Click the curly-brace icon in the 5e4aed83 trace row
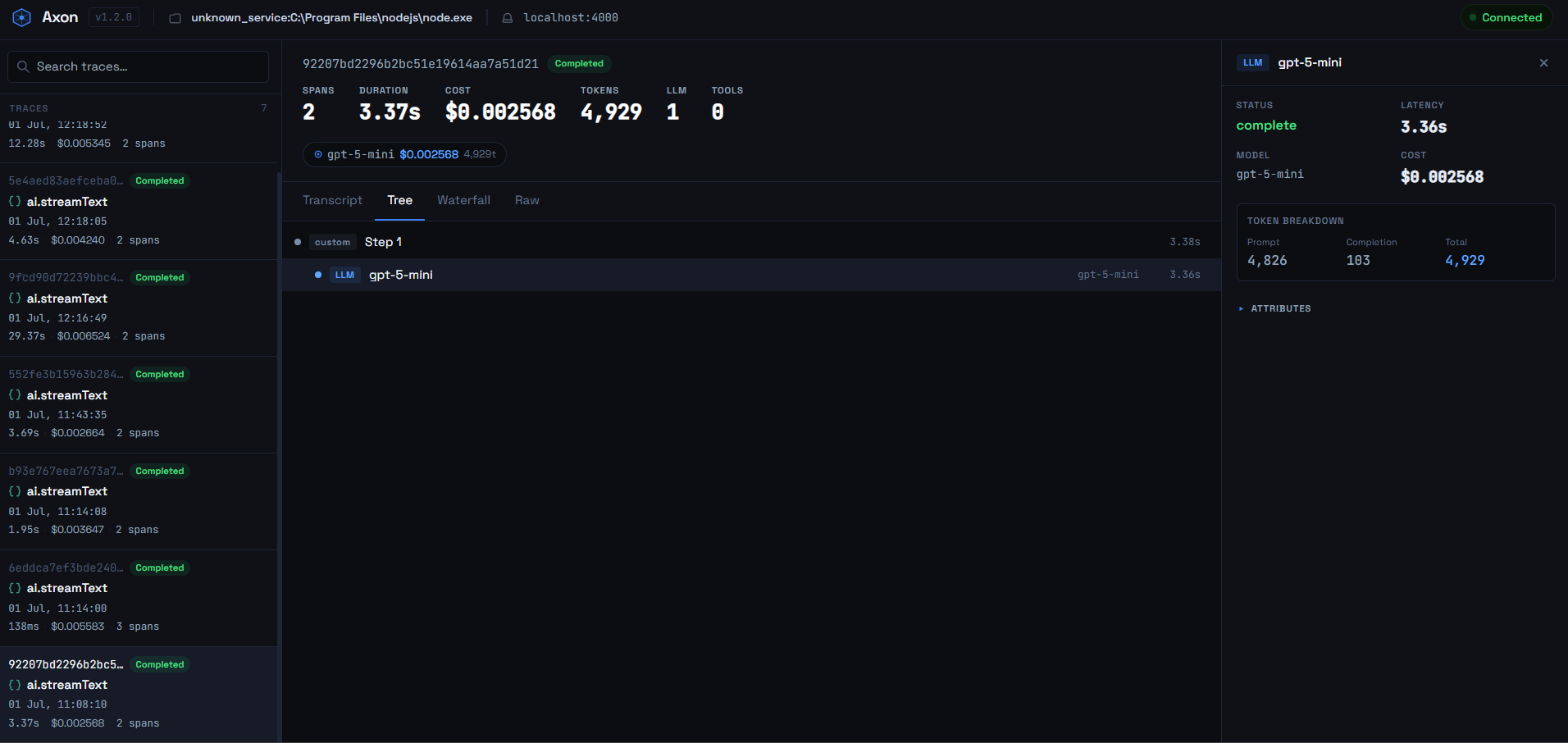The image size is (1568, 743). (x=15, y=202)
